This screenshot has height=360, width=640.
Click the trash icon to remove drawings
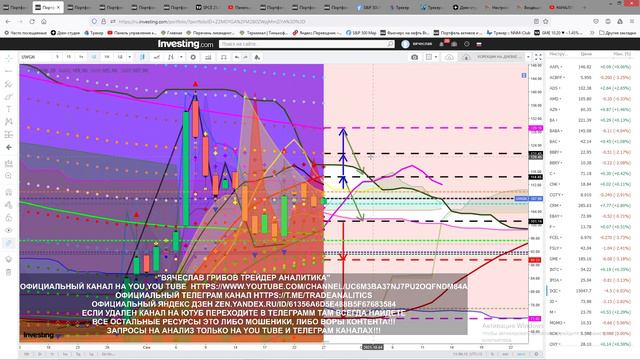click(9, 272)
